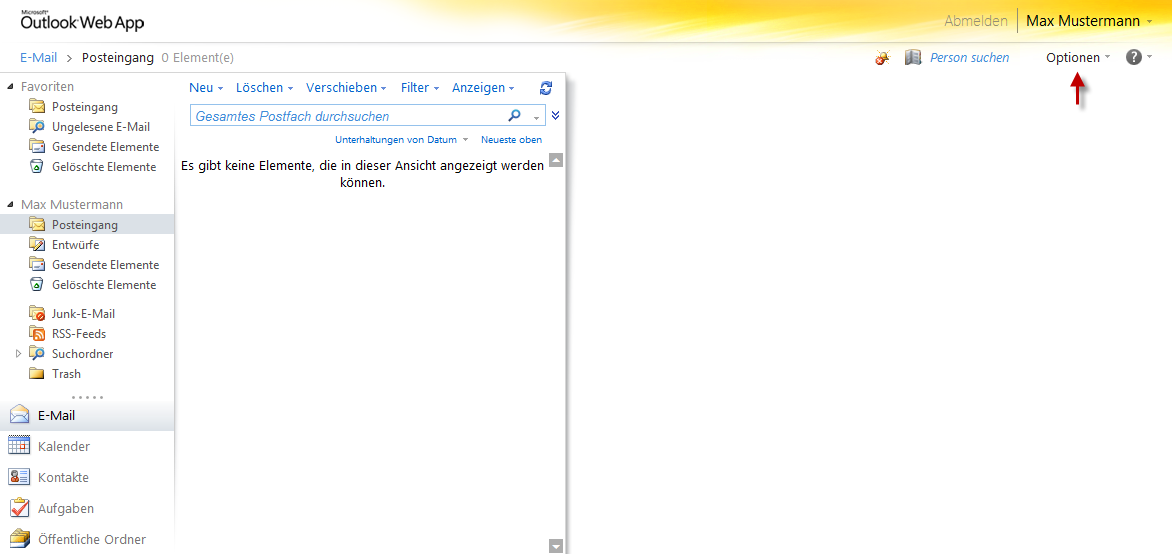Open the Filter dropdown menu
Viewport: 1172px width, 554px height.
coord(419,87)
